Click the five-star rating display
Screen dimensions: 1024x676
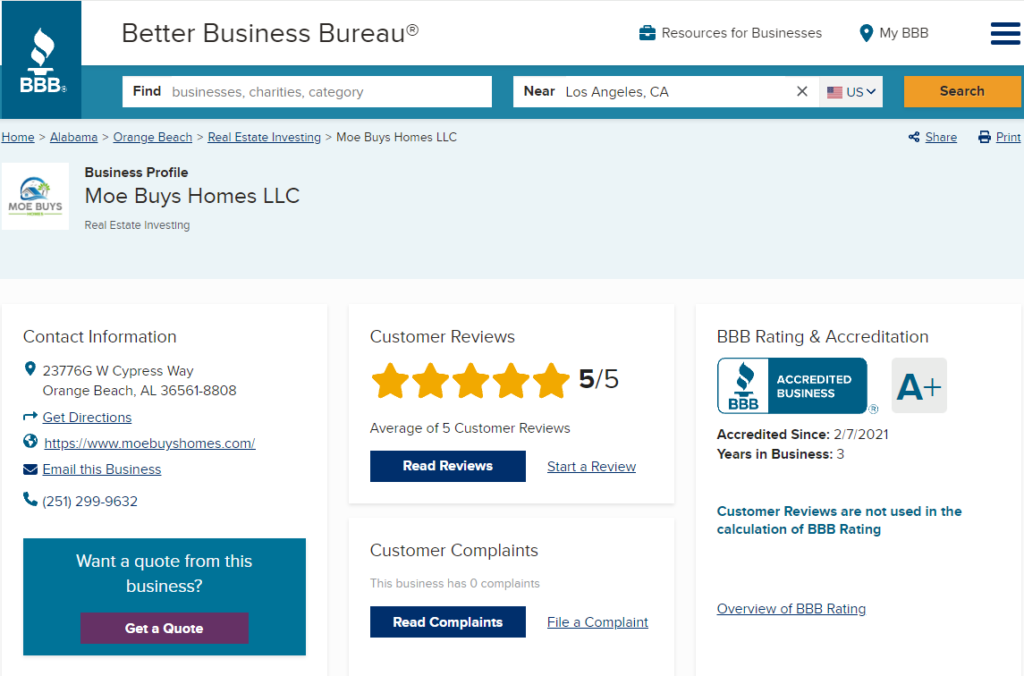(470, 381)
